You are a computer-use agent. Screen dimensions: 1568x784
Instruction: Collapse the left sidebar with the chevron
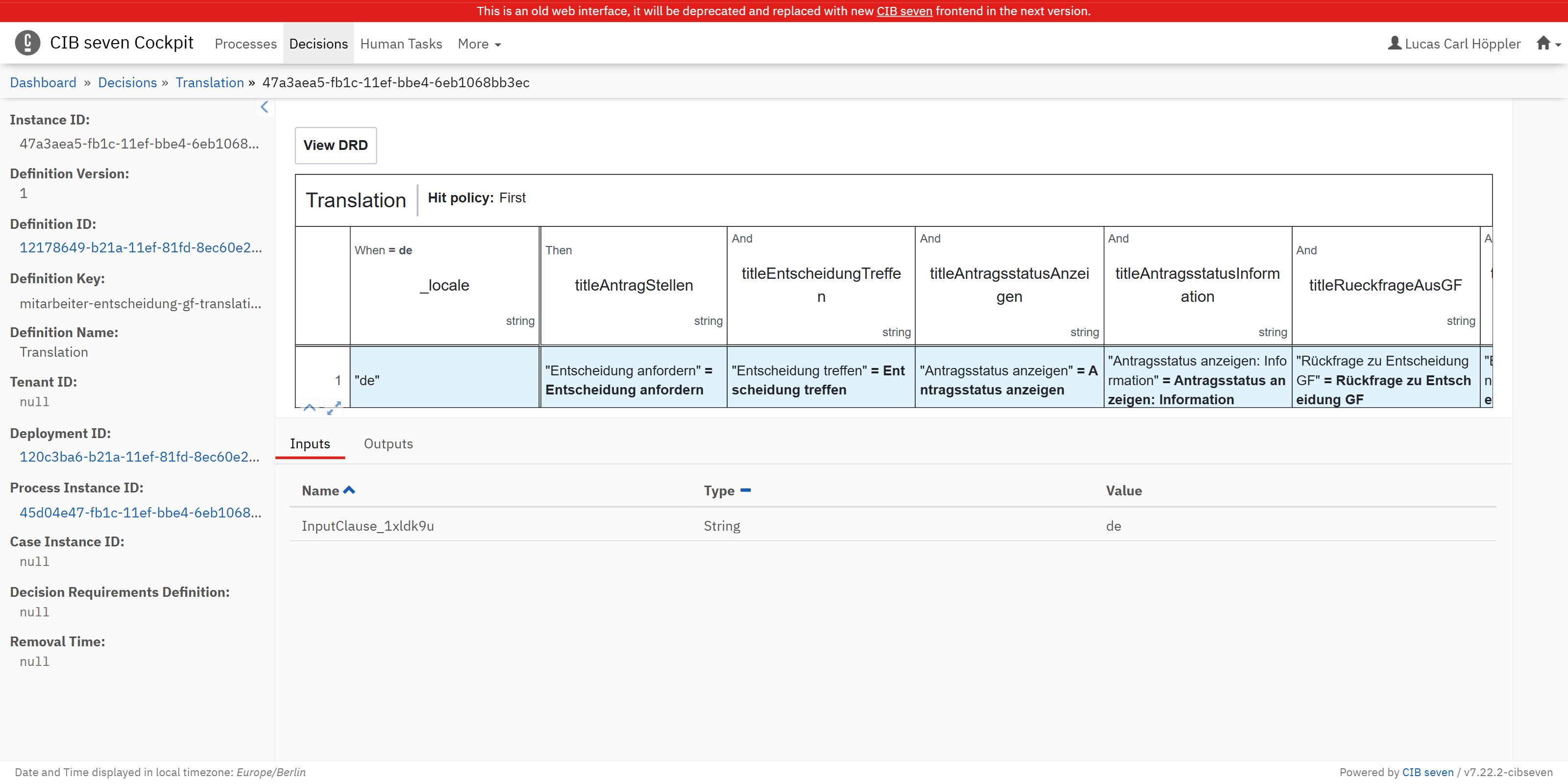(x=264, y=107)
